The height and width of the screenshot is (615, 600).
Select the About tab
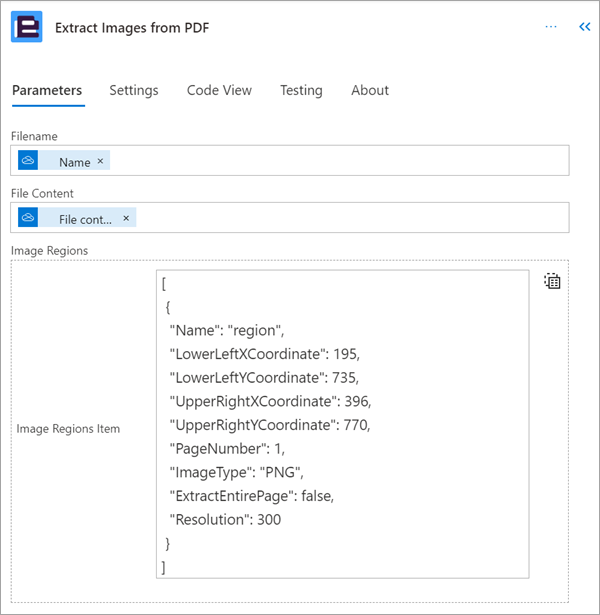370,90
